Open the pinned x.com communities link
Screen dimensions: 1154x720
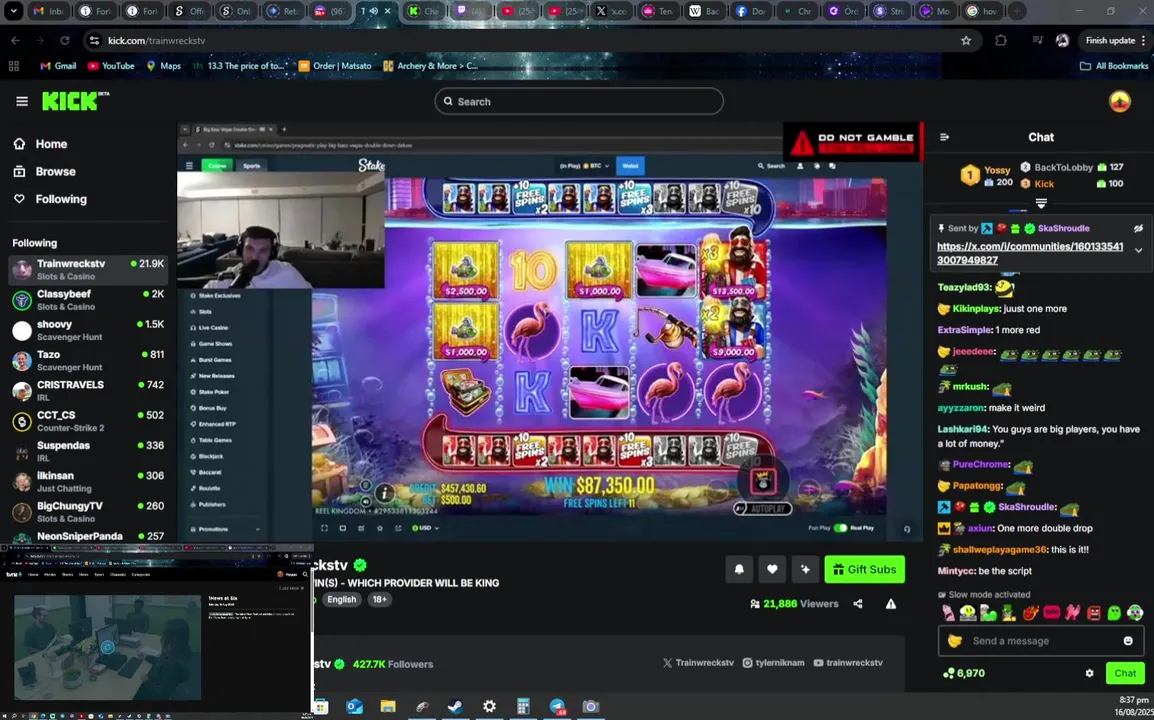(x=1030, y=253)
